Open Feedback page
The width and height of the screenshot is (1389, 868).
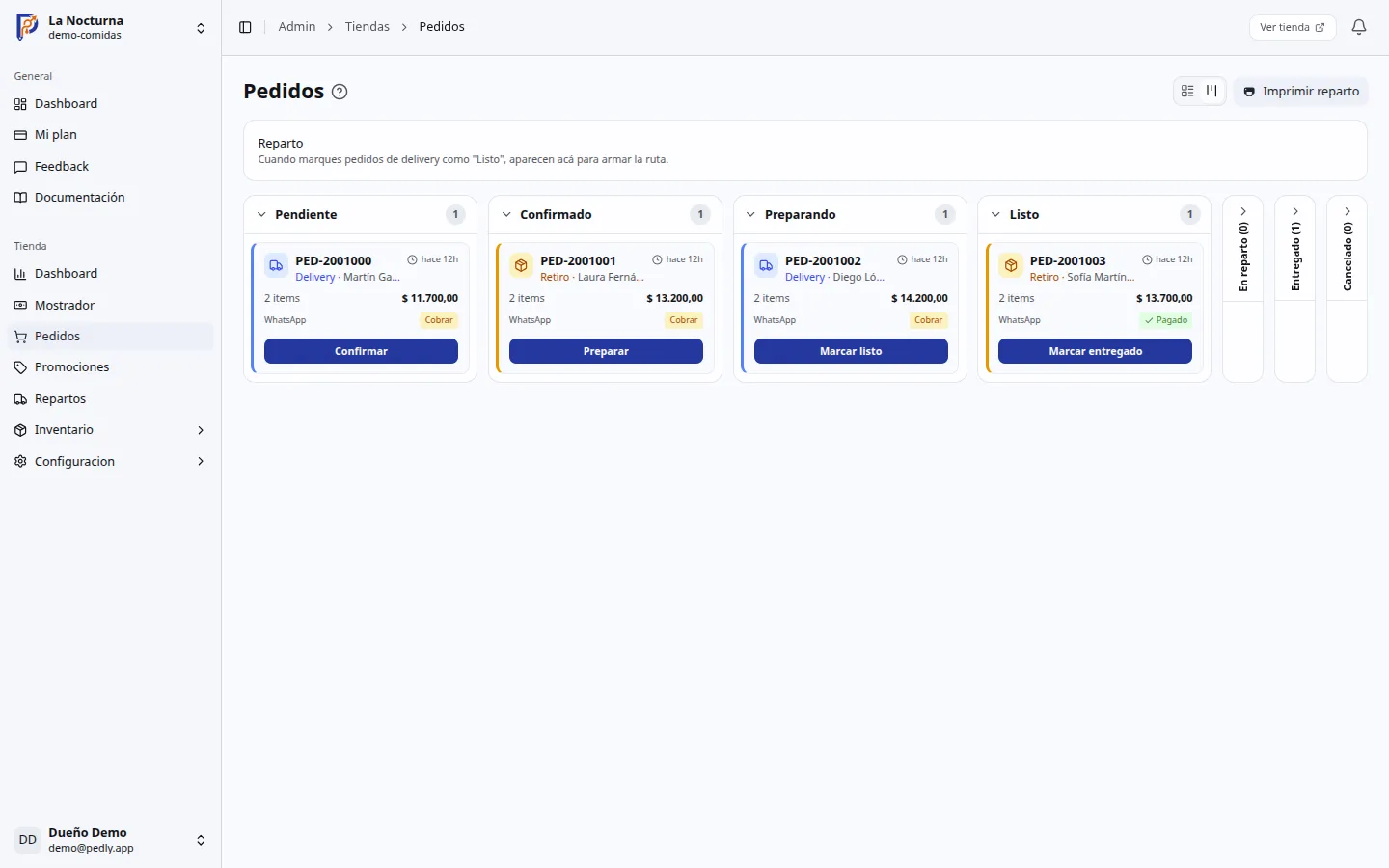pos(111,167)
